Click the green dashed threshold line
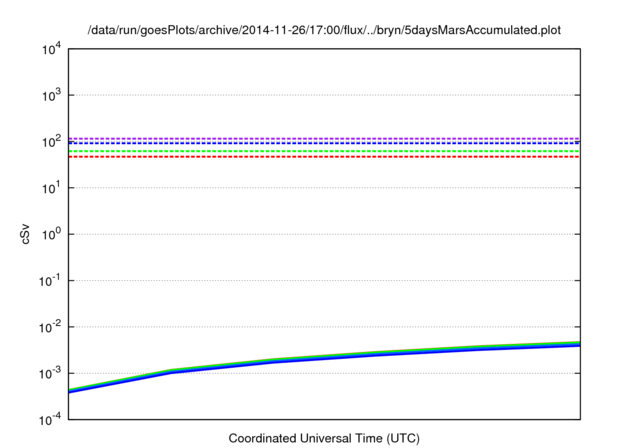Viewport: 640px width, 448px height. [324, 151]
